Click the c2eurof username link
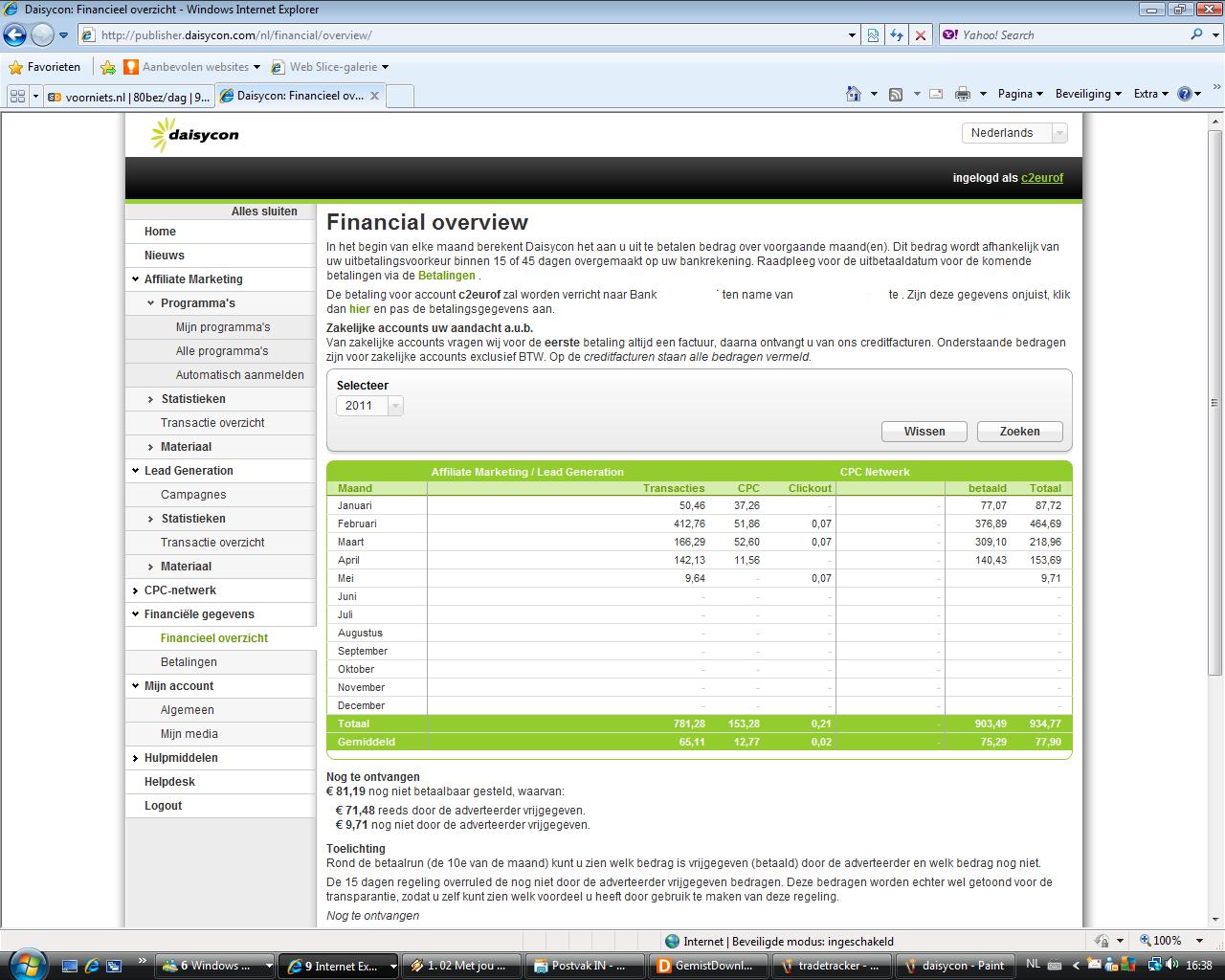1225x980 pixels. (x=1042, y=178)
